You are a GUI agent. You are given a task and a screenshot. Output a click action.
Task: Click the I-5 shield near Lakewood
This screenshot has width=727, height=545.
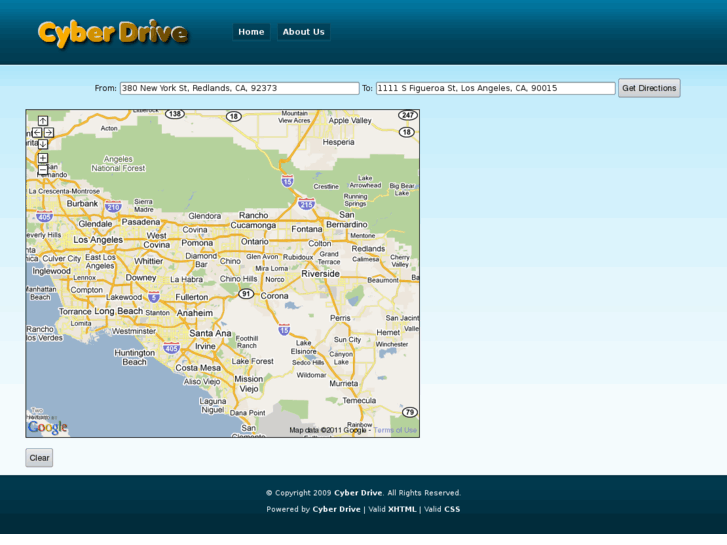coord(154,297)
